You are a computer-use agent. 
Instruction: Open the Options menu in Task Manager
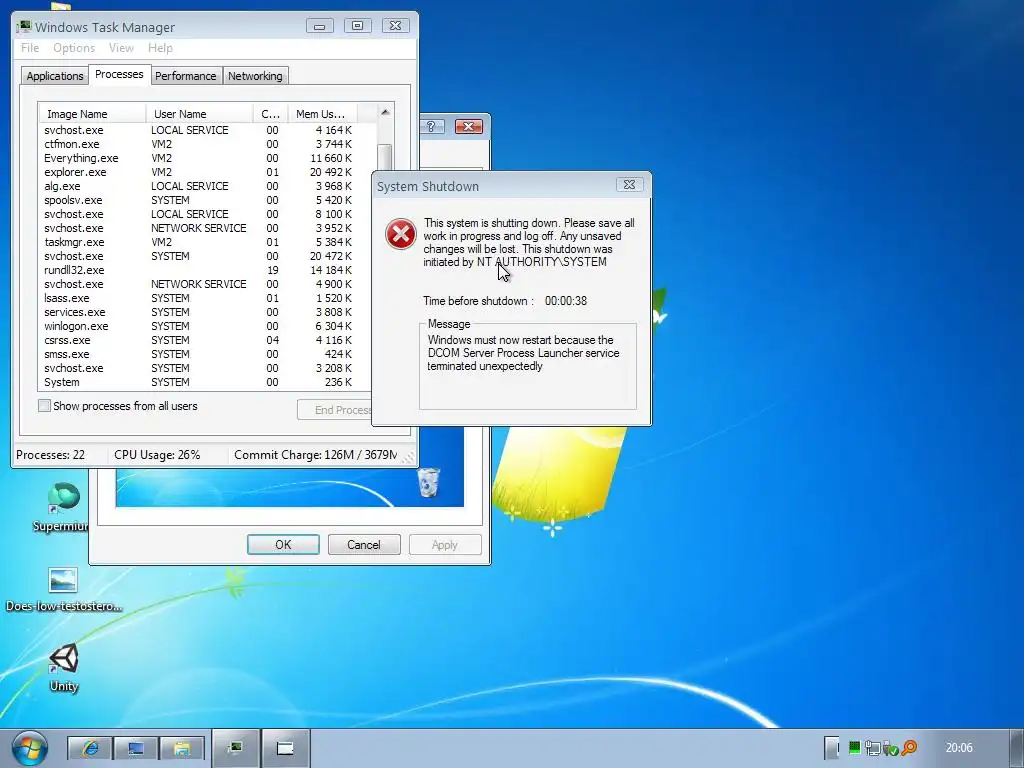[x=74, y=48]
